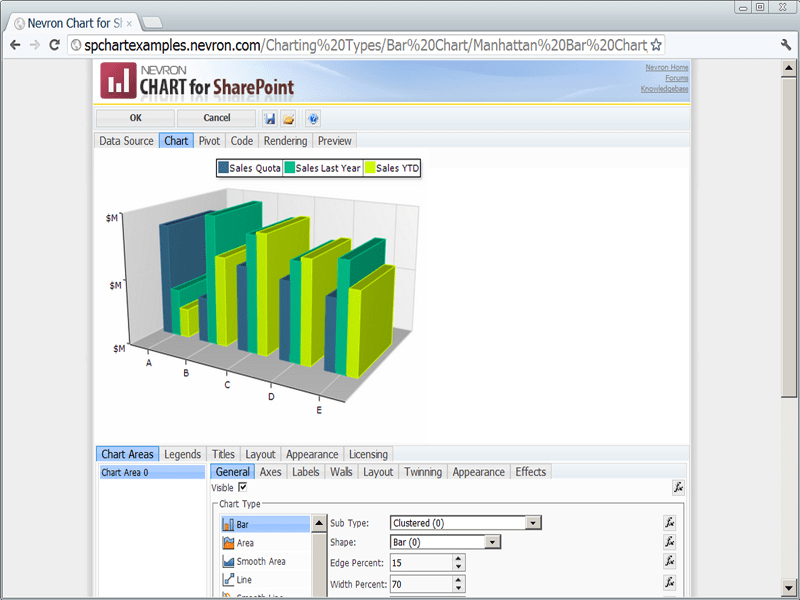Click the save (floppy disk) icon
Screen dimensions: 800x600
point(270,118)
